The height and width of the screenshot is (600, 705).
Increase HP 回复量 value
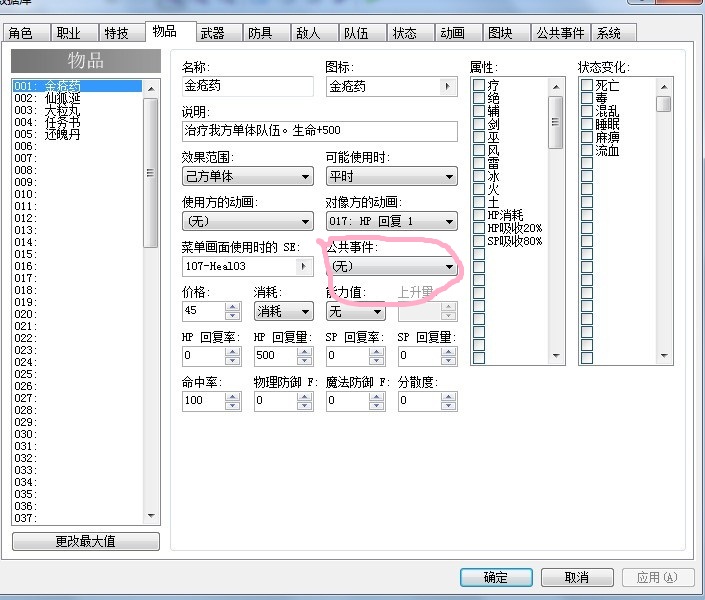point(304,352)
